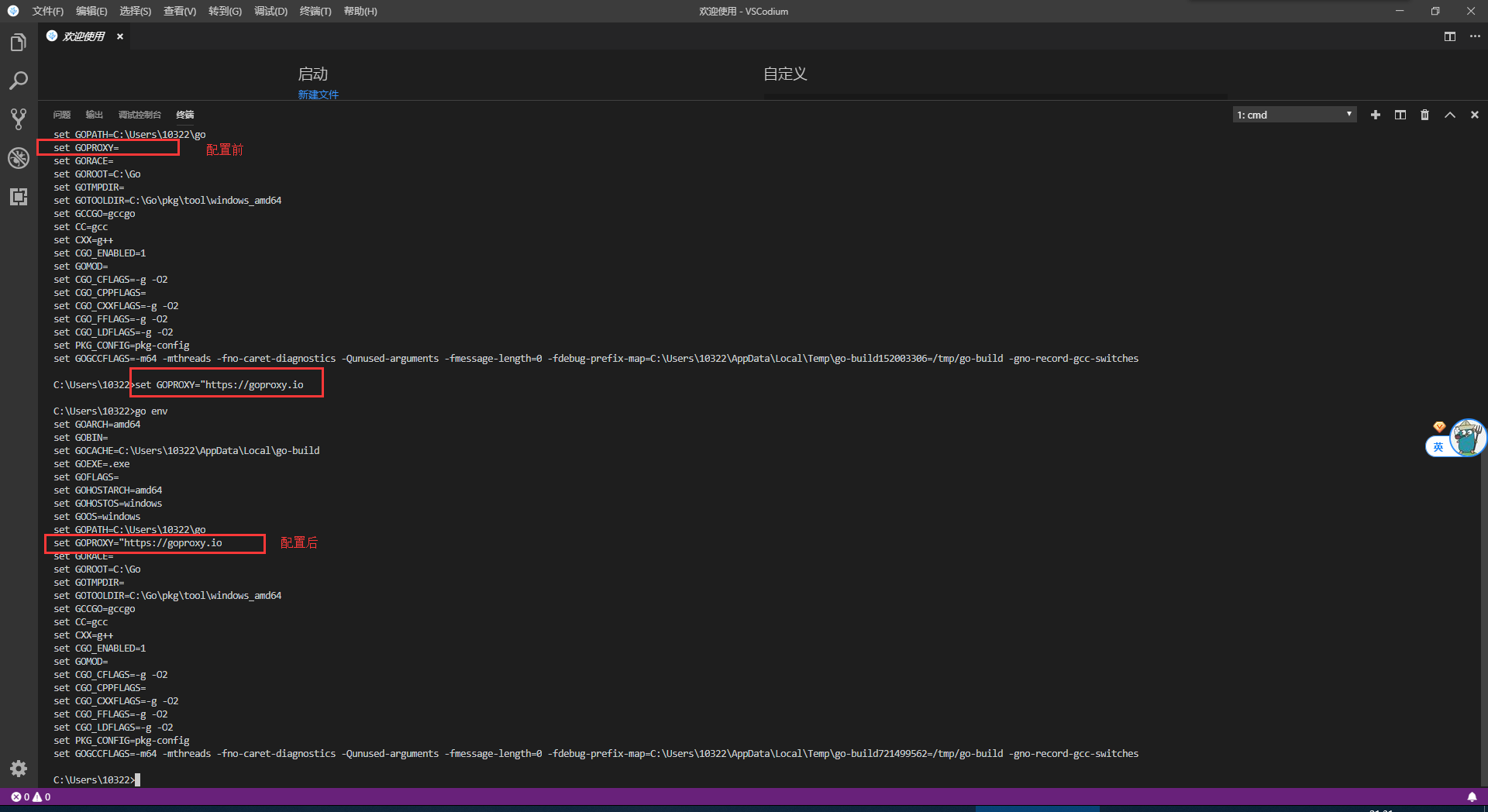Image resolution: width=1488 pixels, height=812 pixels.
Task: Toggle the notifications bell in status bar
Action: [1472, 797]
